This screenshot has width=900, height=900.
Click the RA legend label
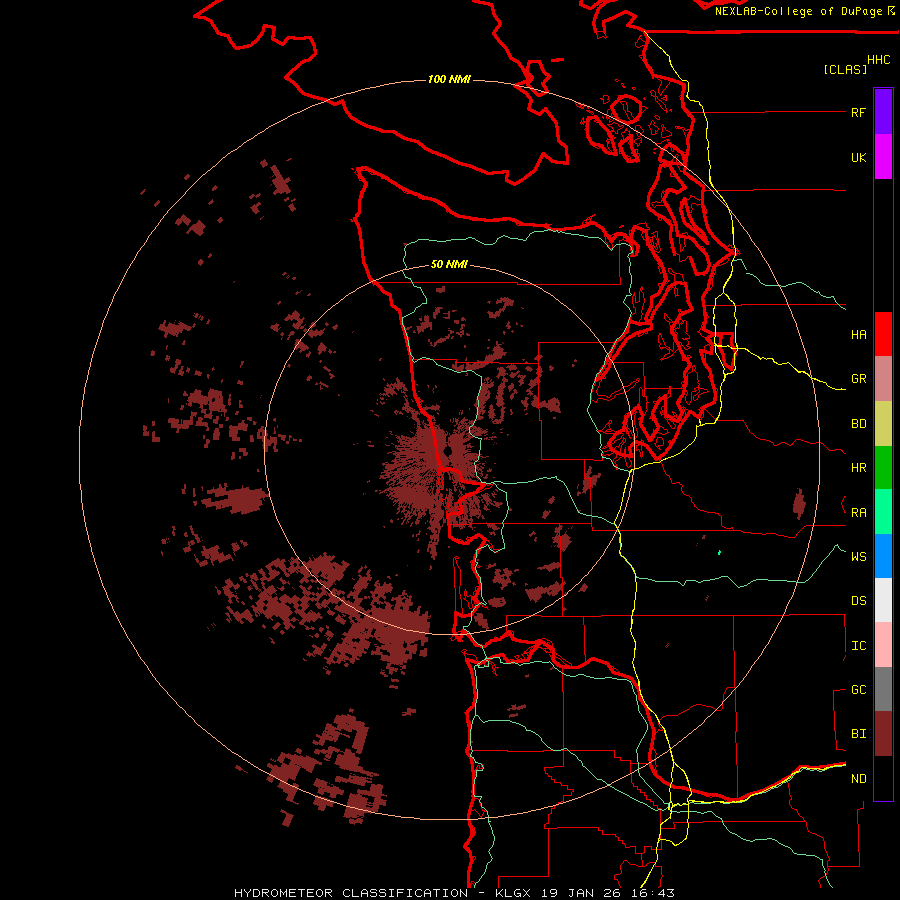click(x=858, y=513)
